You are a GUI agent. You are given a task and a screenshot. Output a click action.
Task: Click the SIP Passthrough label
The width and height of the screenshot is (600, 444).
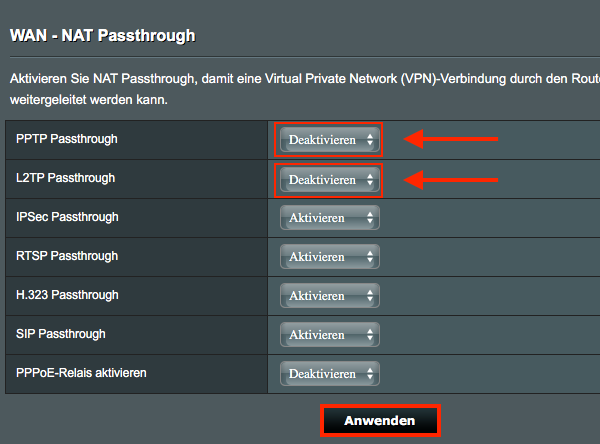[x=60, y=334]
